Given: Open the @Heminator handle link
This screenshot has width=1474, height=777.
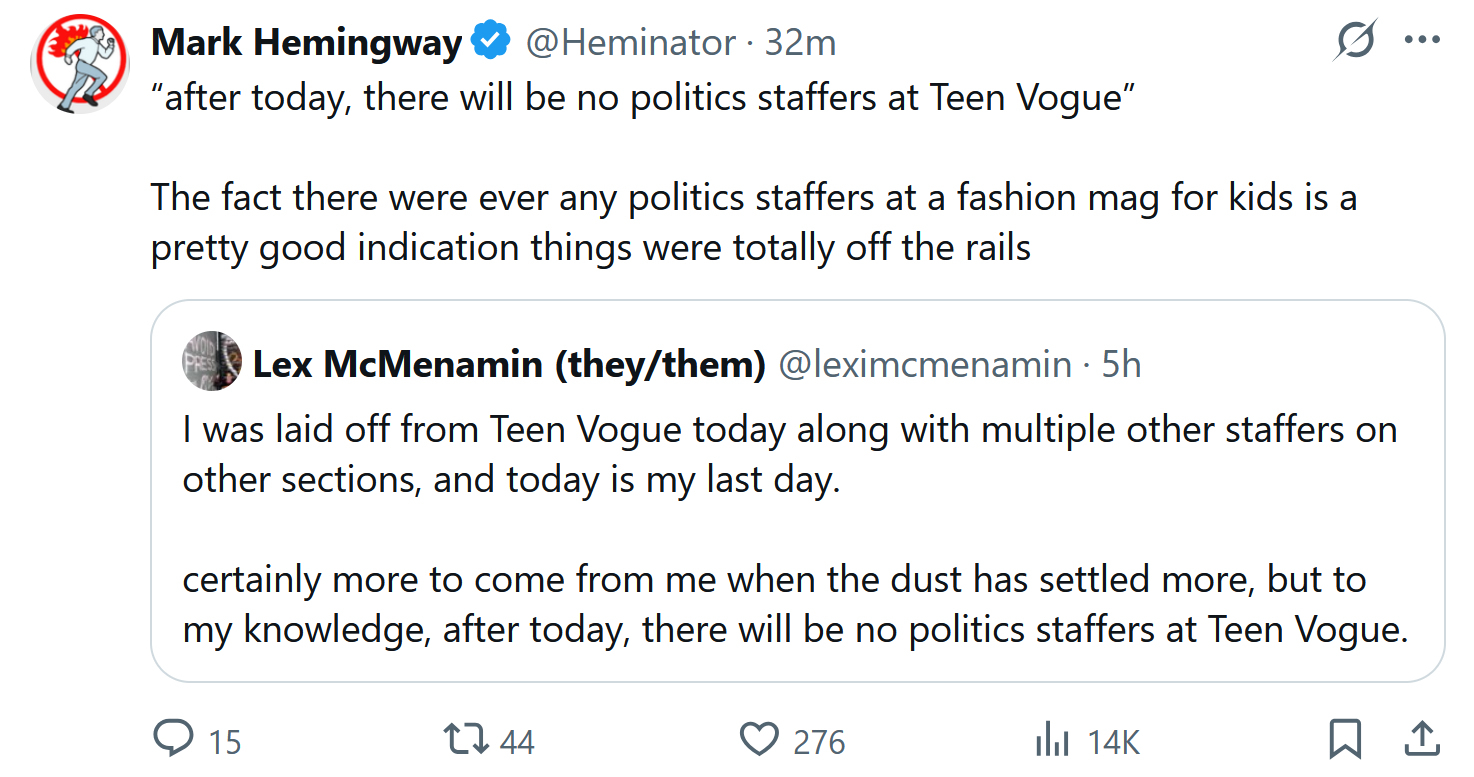Looking at the screenshot, I should tap(631, 42).
